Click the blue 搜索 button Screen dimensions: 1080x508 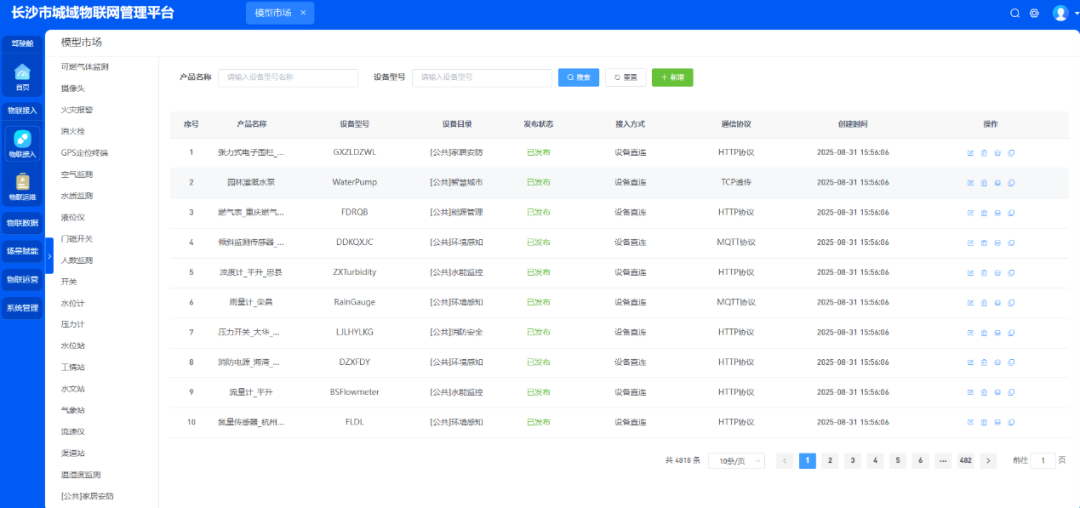(578, 77)
